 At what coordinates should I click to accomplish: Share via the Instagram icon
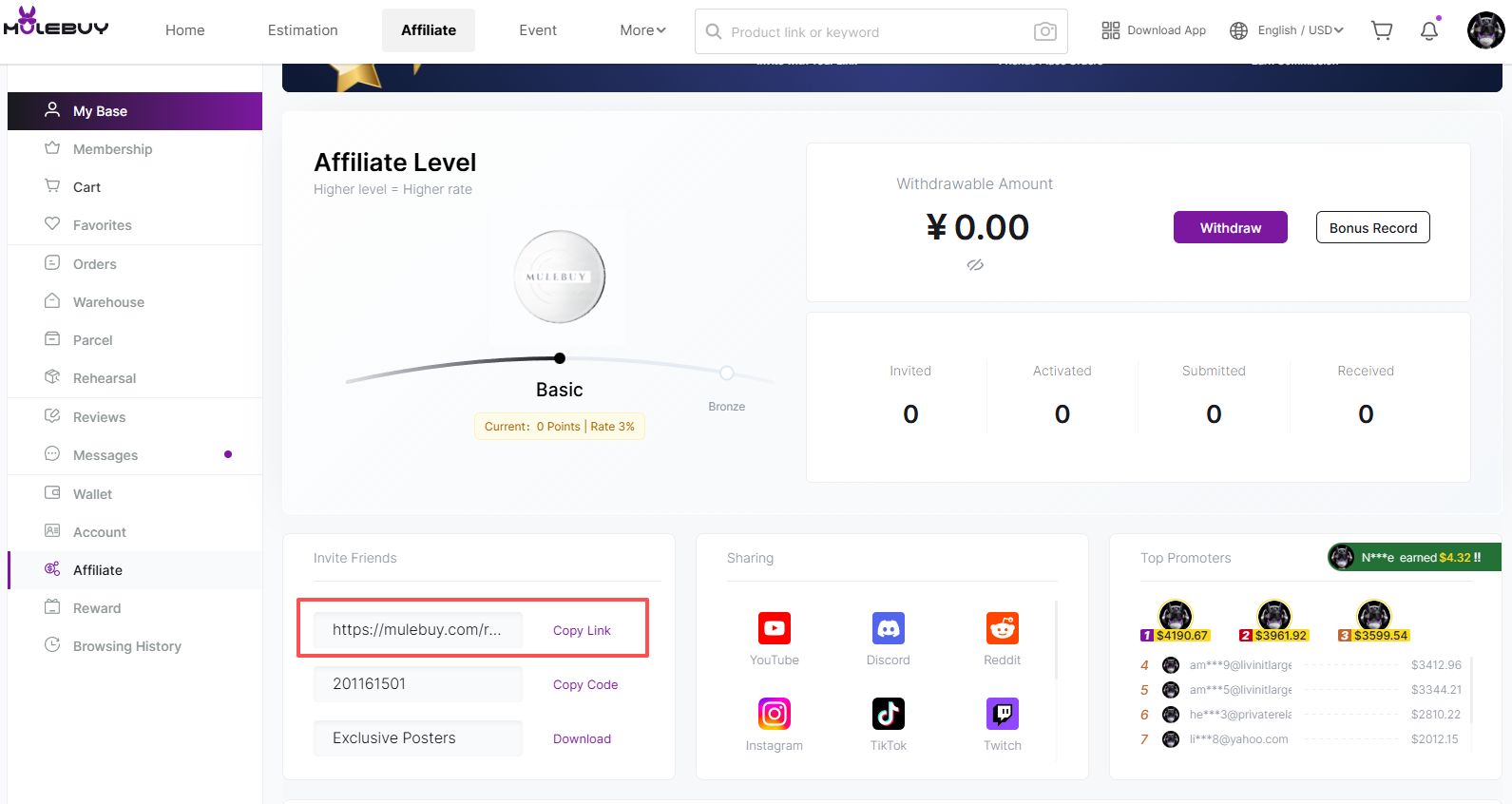tap(775, 714)
